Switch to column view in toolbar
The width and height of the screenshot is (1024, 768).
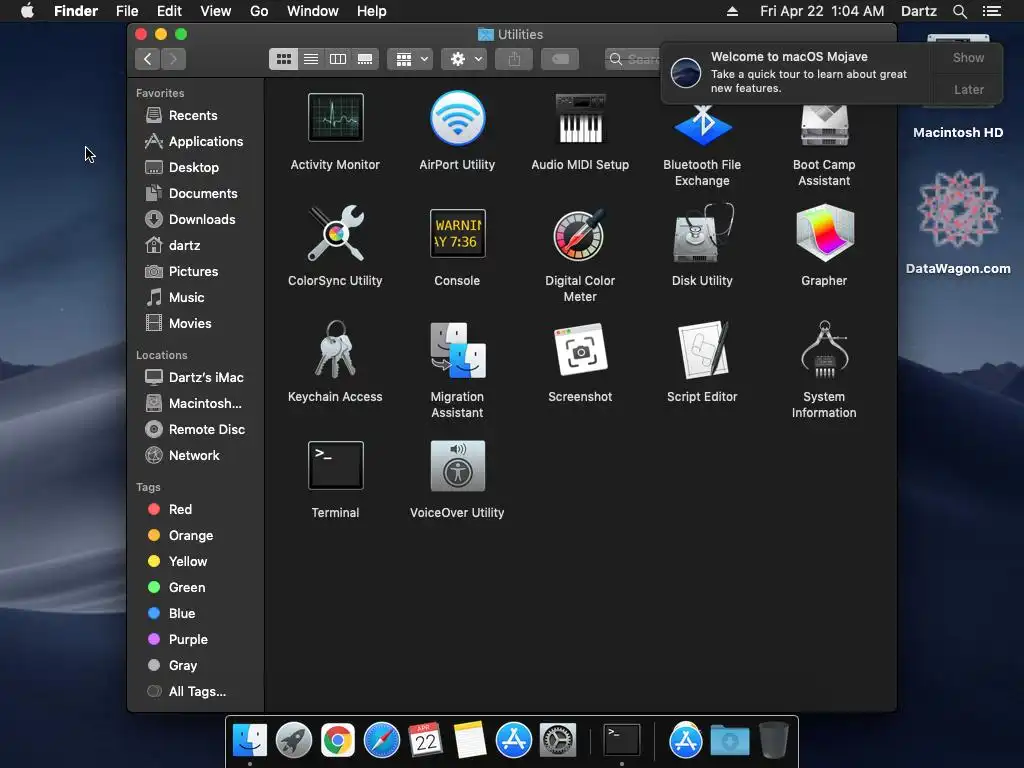pyautogui.click(x=338, y=59)
